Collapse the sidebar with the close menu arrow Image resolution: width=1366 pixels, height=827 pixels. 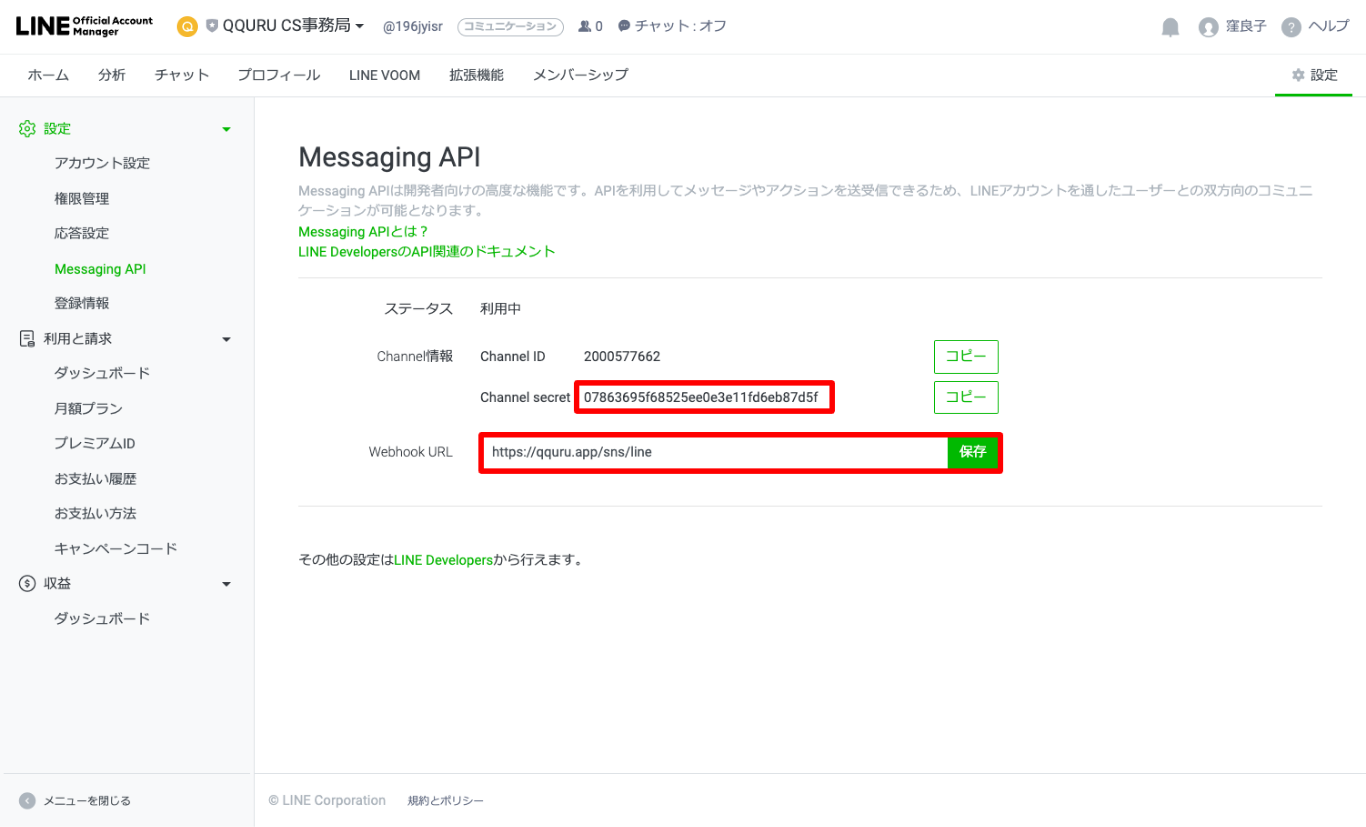(x=27, y=800)
